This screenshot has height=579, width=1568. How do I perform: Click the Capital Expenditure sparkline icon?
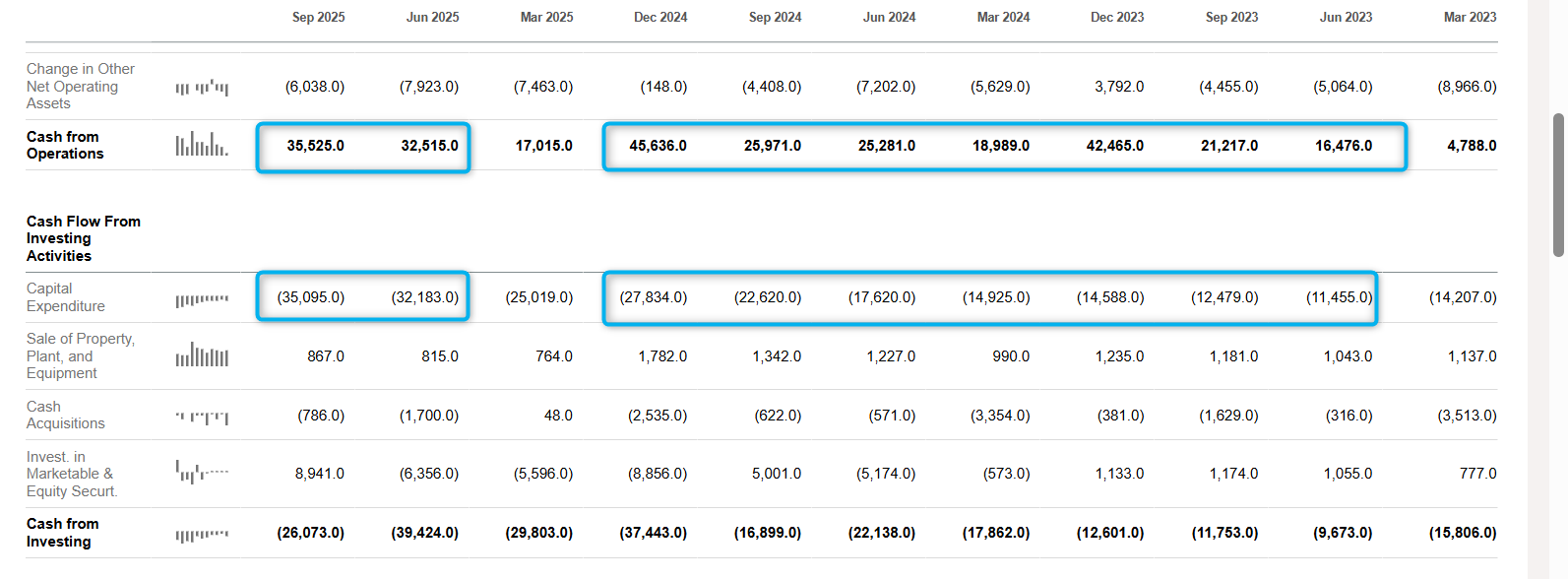202,298
